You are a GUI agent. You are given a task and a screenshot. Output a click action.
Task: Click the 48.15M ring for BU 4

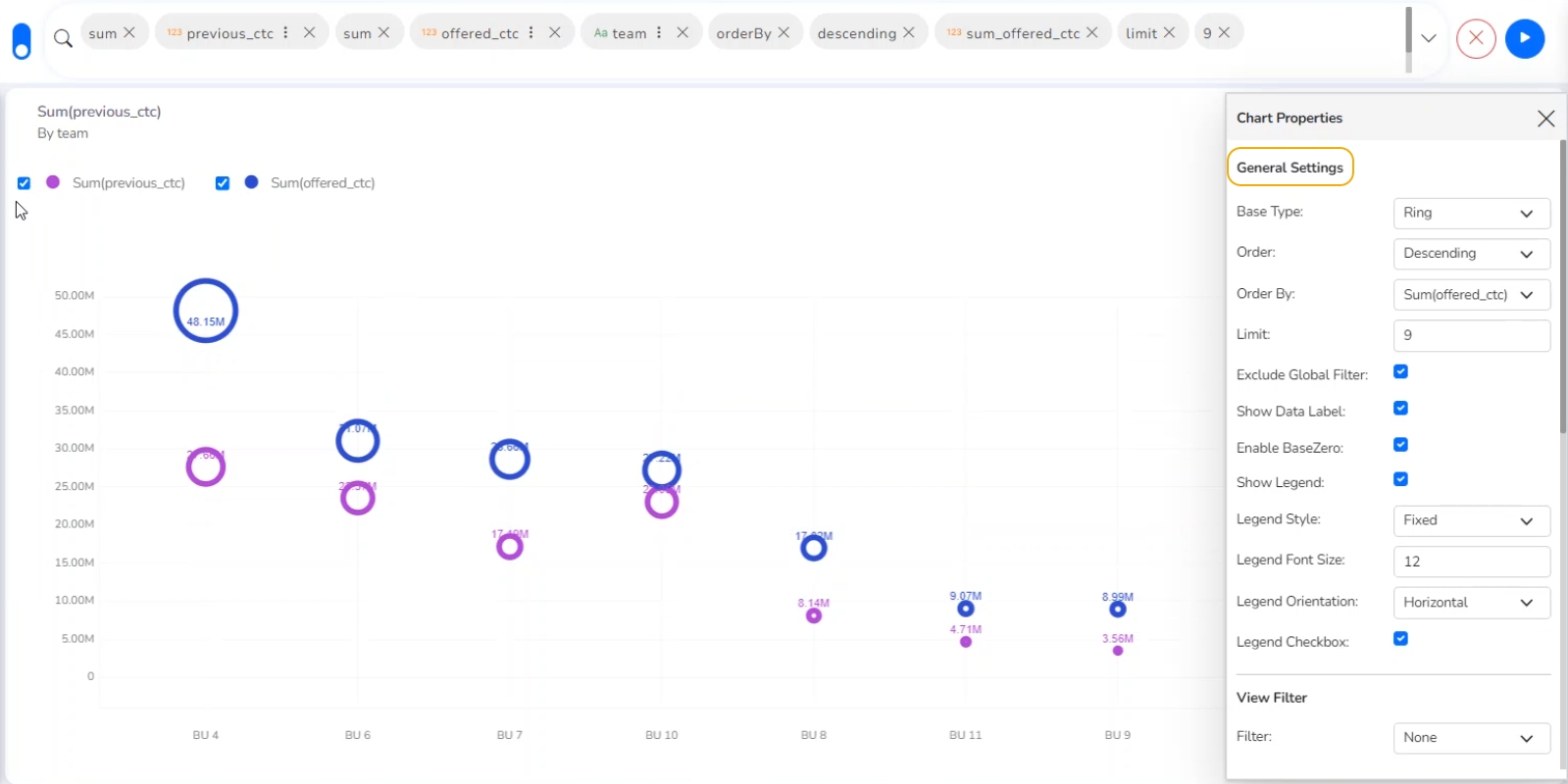pos(206,311)
